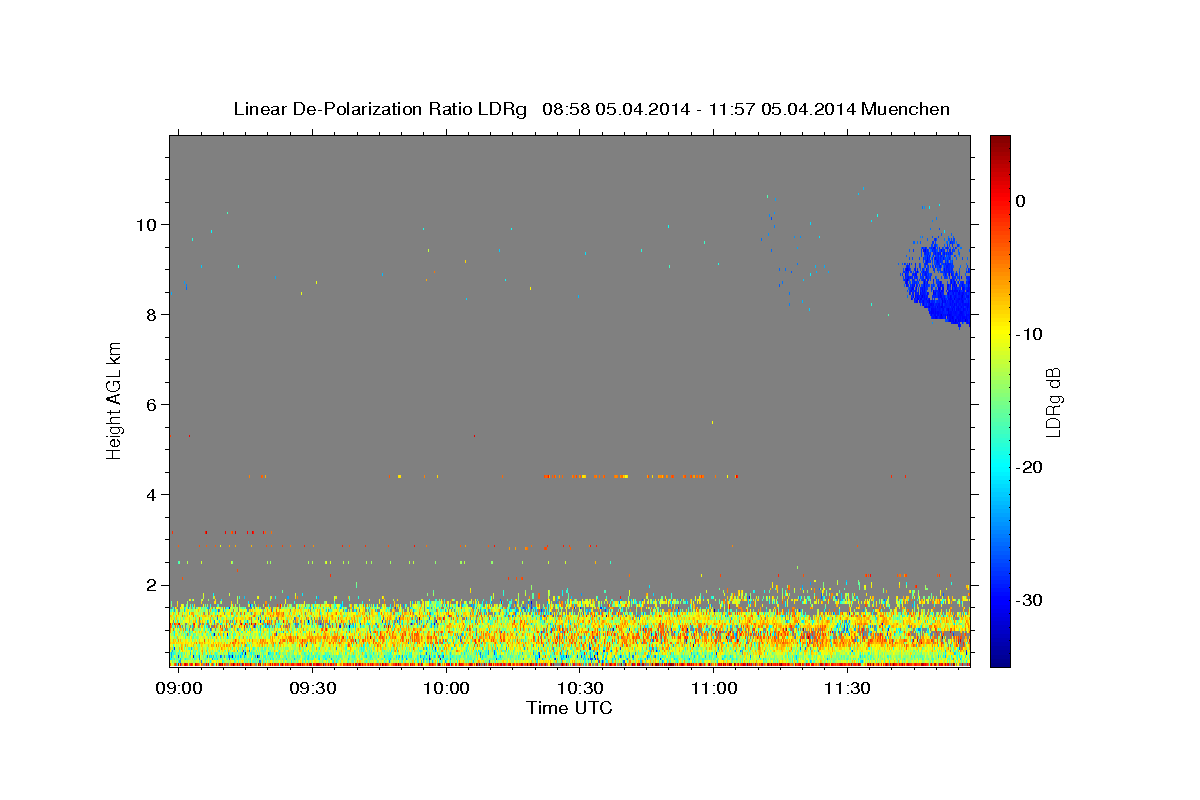Click the 10:30 time tick label
The image size is (1200, 800).
pyautogui.click(x=580, y=689)
